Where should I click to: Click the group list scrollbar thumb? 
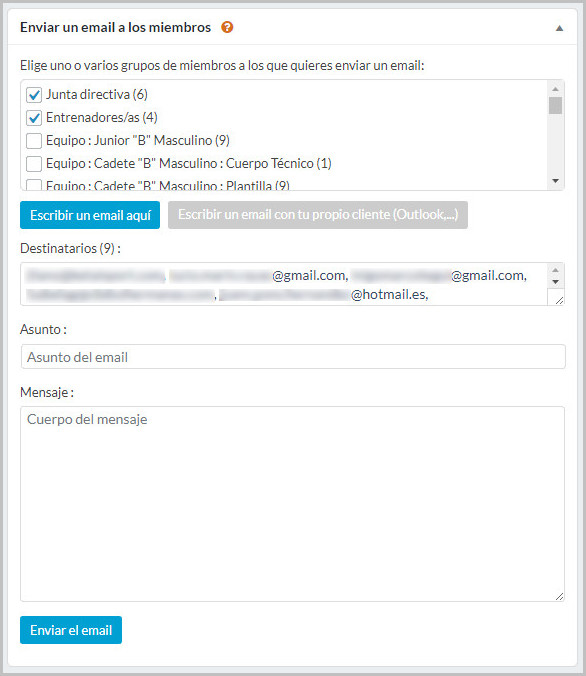[555, 105]
